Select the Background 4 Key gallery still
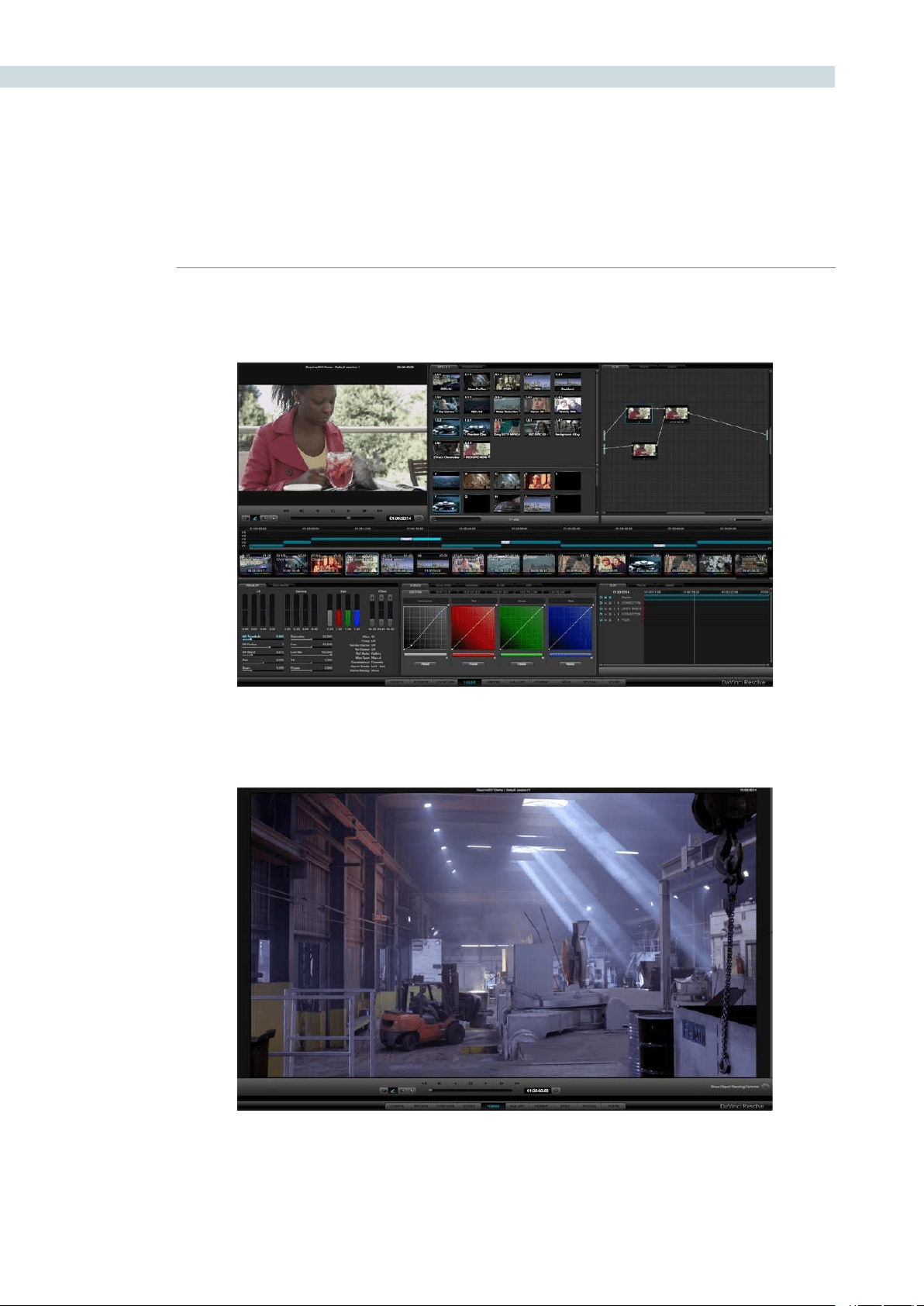This screenshot has width=924, height=1306. [x=567, y=427]
